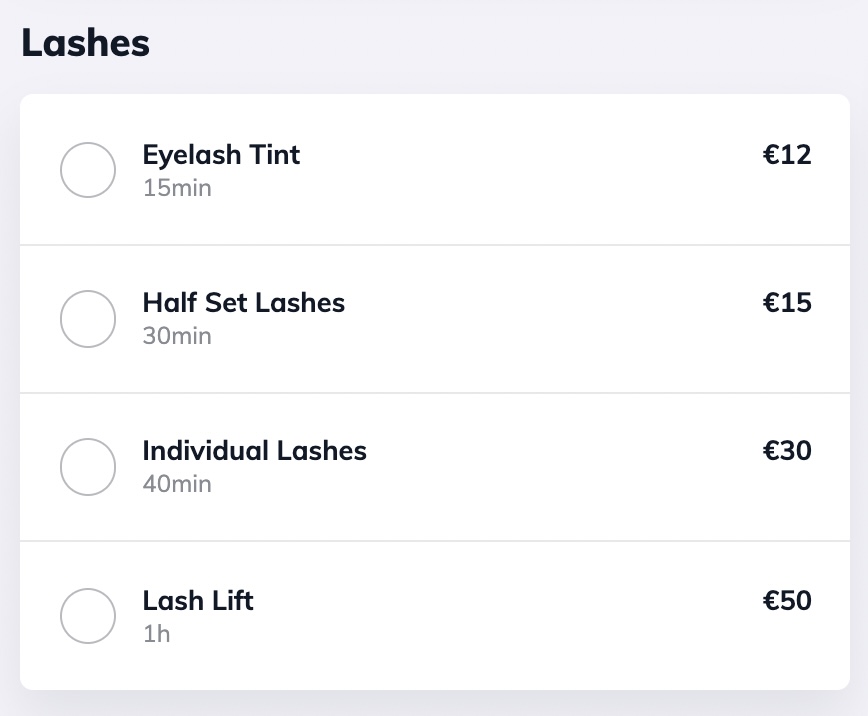Image resolution: width=868 pixels, height=716 pixels.
Task: Click the €30 price label
Action: coord(787,451)
